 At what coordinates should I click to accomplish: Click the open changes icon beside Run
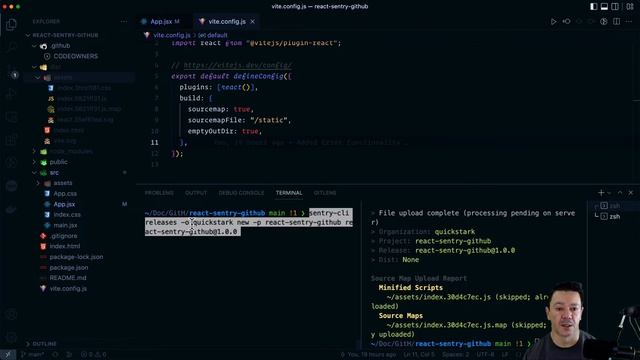[567, 21]
